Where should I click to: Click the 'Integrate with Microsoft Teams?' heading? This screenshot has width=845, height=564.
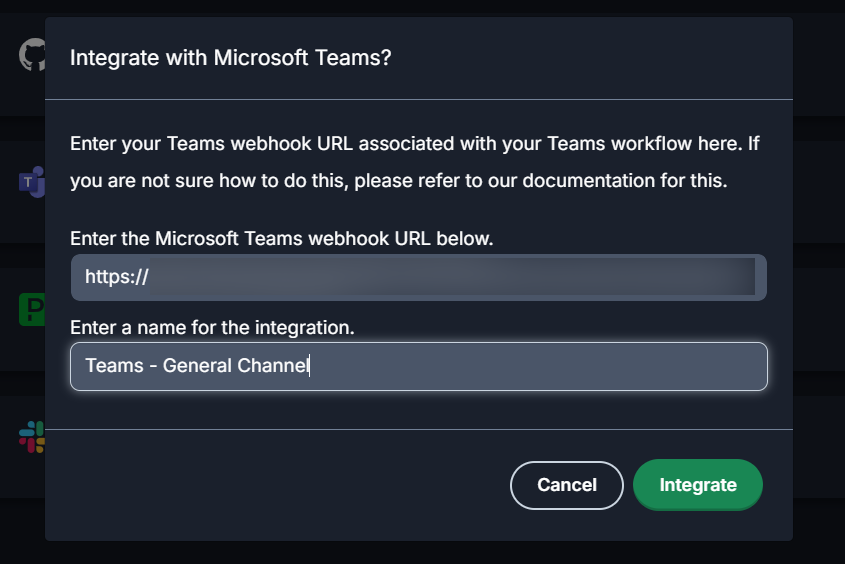coord(231,58)
